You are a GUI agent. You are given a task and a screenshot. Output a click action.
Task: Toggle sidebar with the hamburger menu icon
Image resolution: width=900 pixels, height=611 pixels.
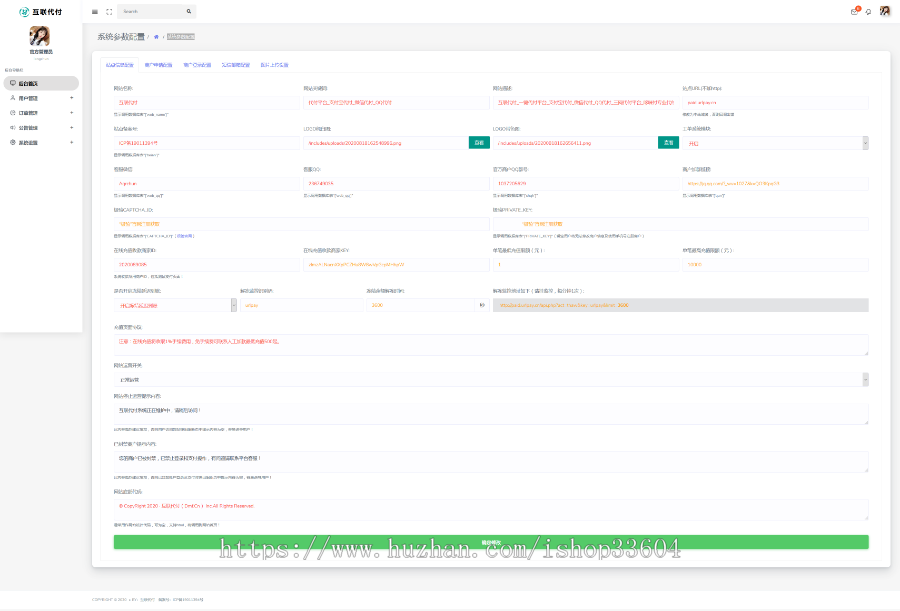pos(95,12)
